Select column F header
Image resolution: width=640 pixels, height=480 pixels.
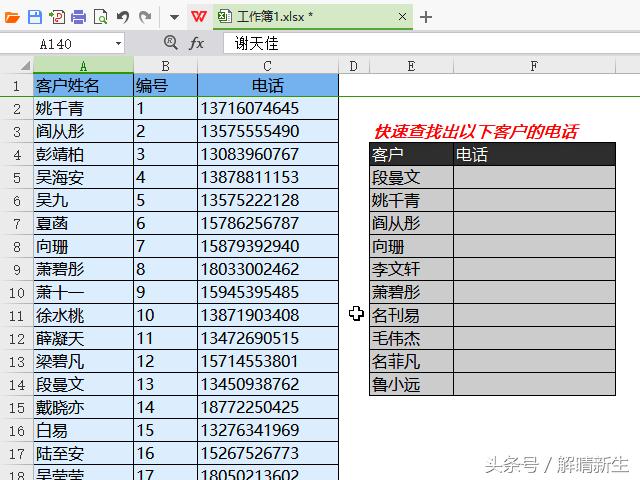tap(534, 66)
